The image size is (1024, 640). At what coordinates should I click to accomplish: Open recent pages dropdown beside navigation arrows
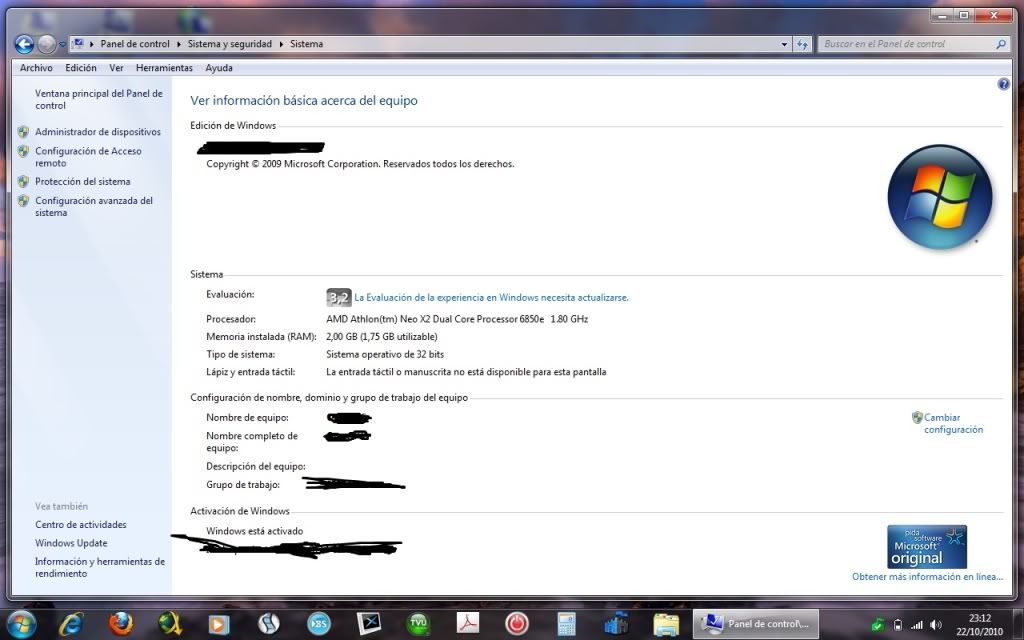click(62, 44)
